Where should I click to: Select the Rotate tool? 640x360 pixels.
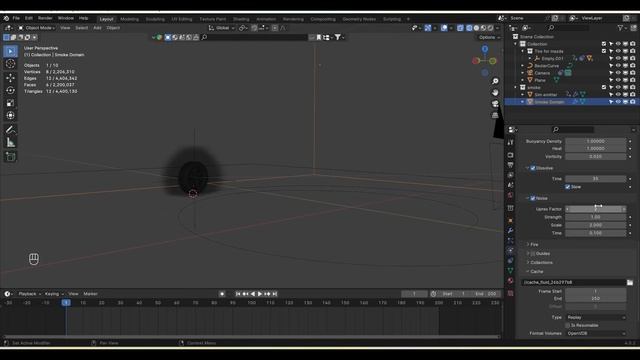11,90
